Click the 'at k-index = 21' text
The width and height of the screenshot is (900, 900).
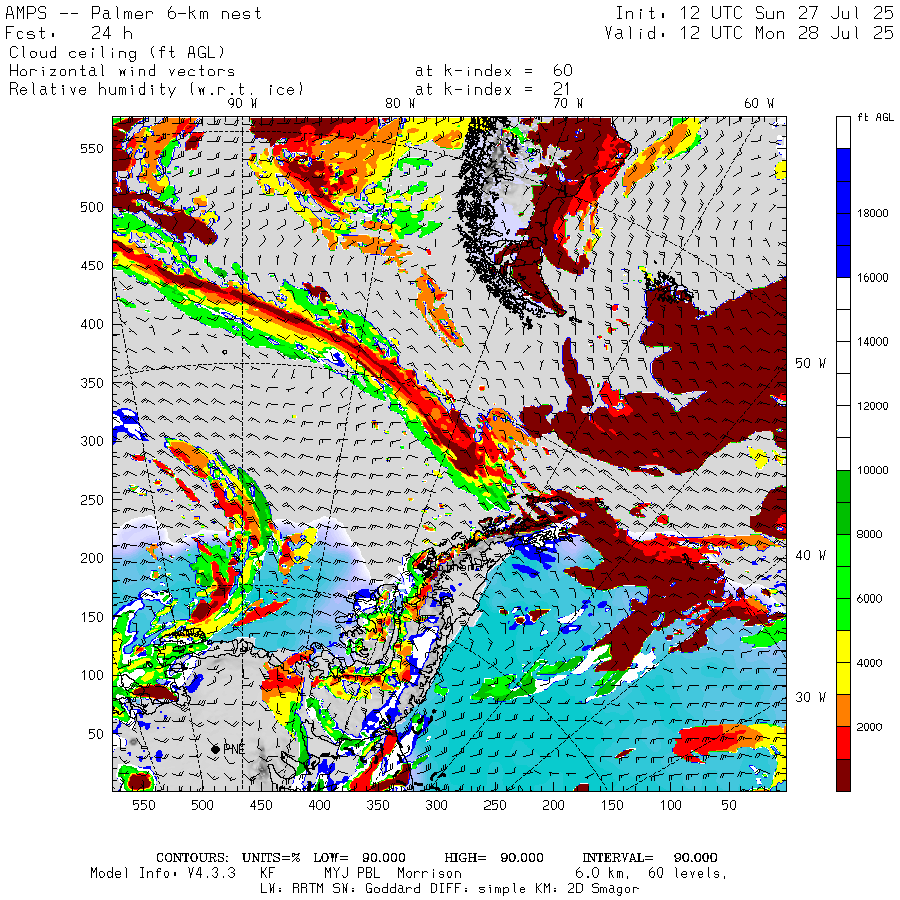pos(492,89)
